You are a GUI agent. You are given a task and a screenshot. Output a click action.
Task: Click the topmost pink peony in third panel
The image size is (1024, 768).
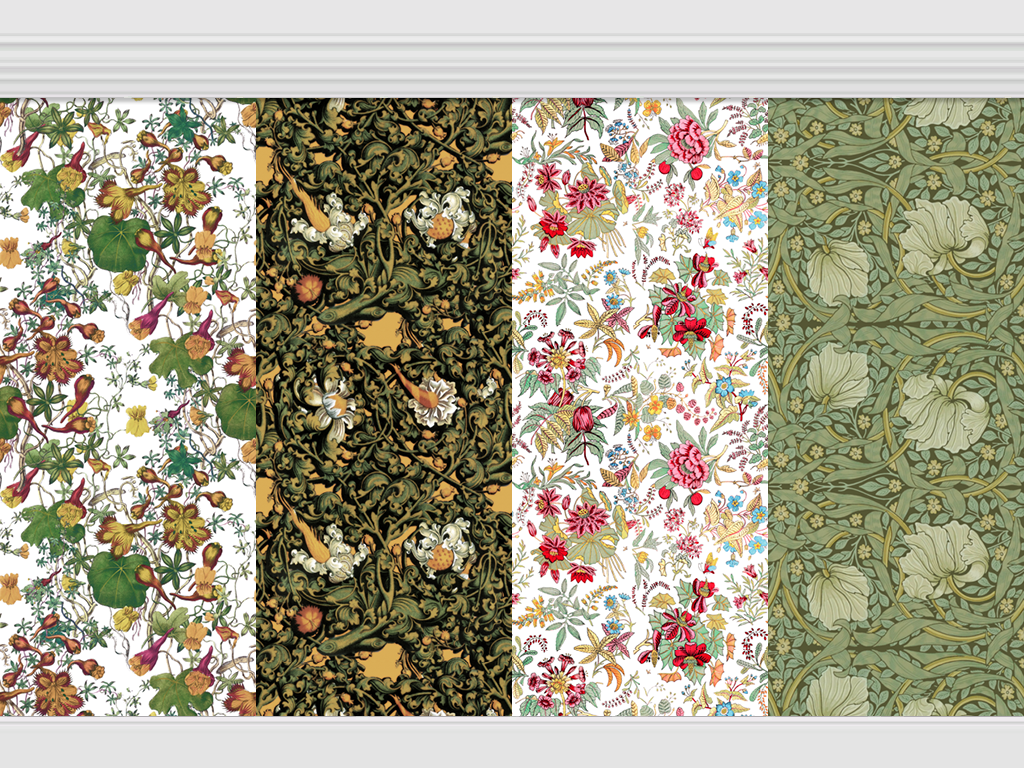click(688, 140)
